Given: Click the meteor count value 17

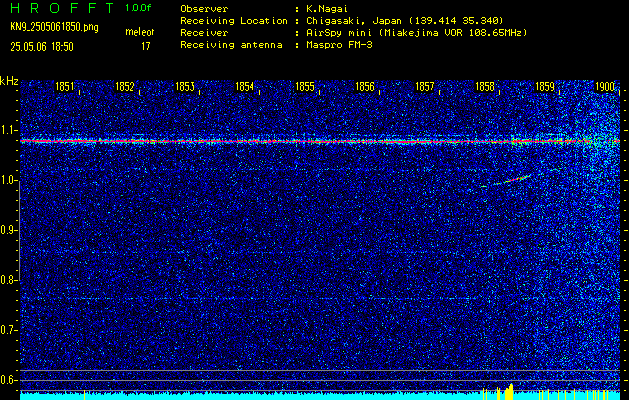Looking at the screenshot, I should tap(145, 47).
